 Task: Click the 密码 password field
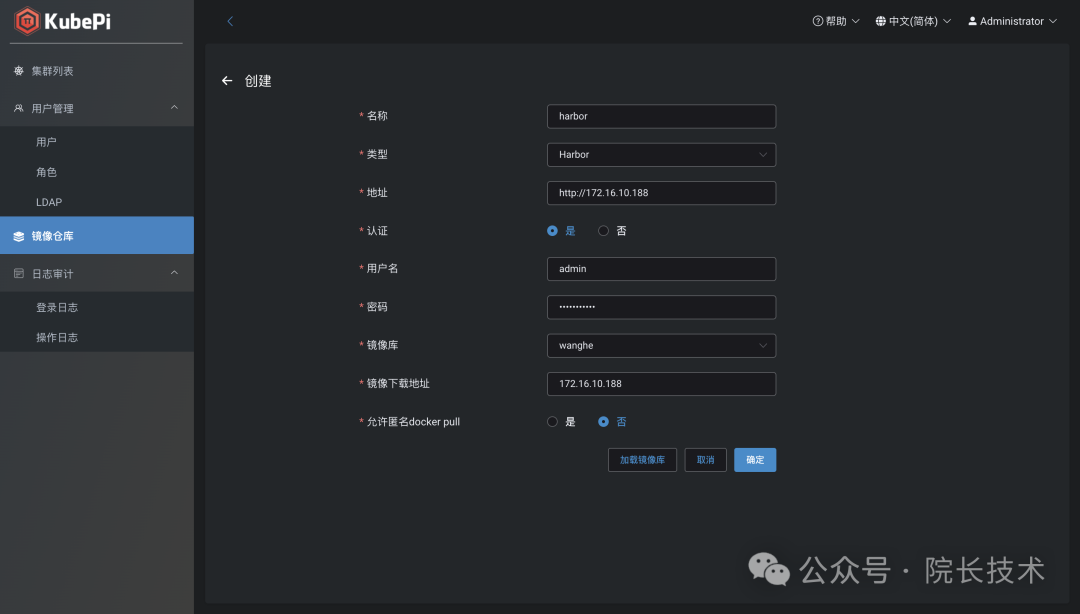[x=661, y=307]
